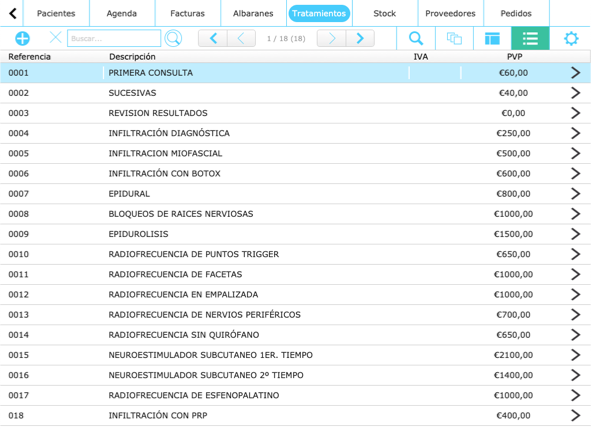Screen dimensions: 591x429
Task: Click the Buscar search input field
Action: (114, 38)
